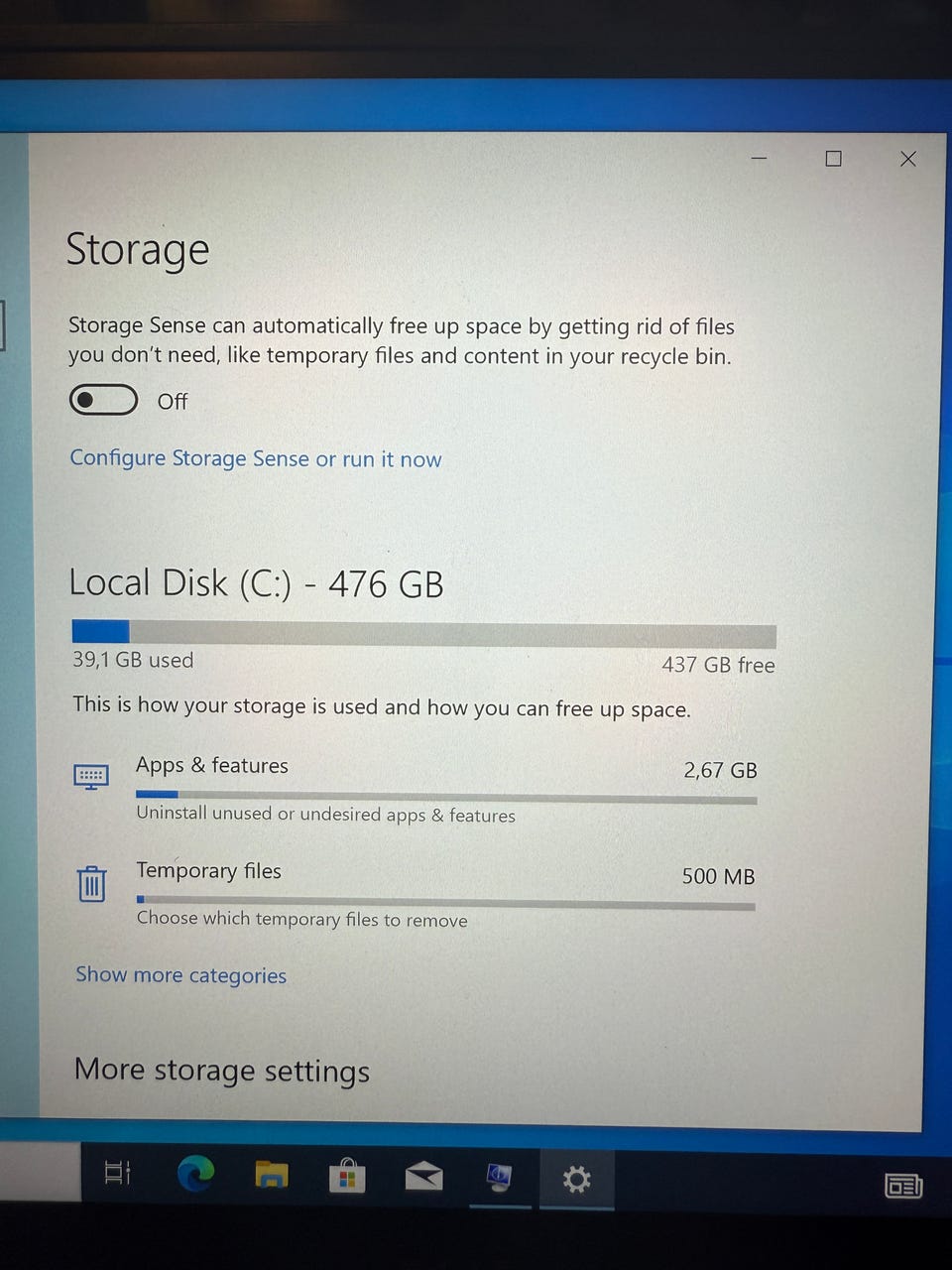Click the Local Disk (C:) usage bar
The height and width of the screenshot is (1270, 952).
click(x=423, y=633)
